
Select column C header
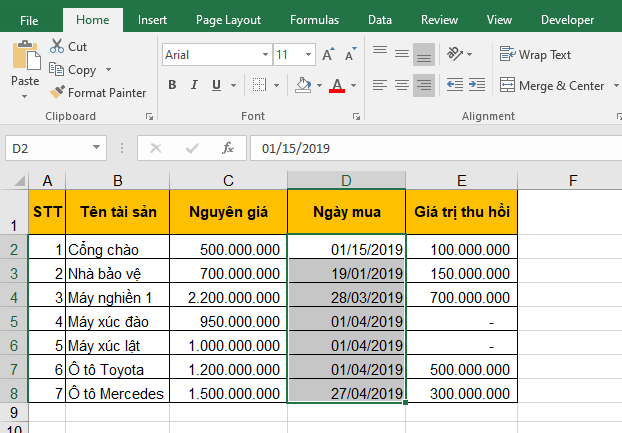[x=228, y=180]
